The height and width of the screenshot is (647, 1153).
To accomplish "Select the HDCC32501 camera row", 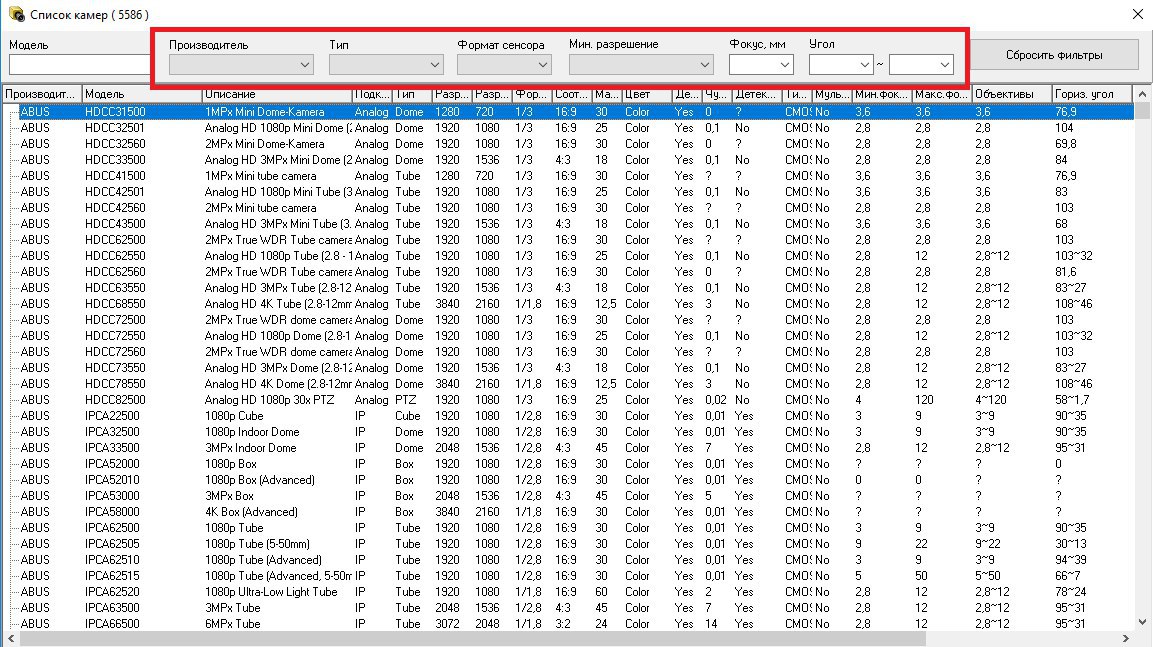I will coord(575,128).
